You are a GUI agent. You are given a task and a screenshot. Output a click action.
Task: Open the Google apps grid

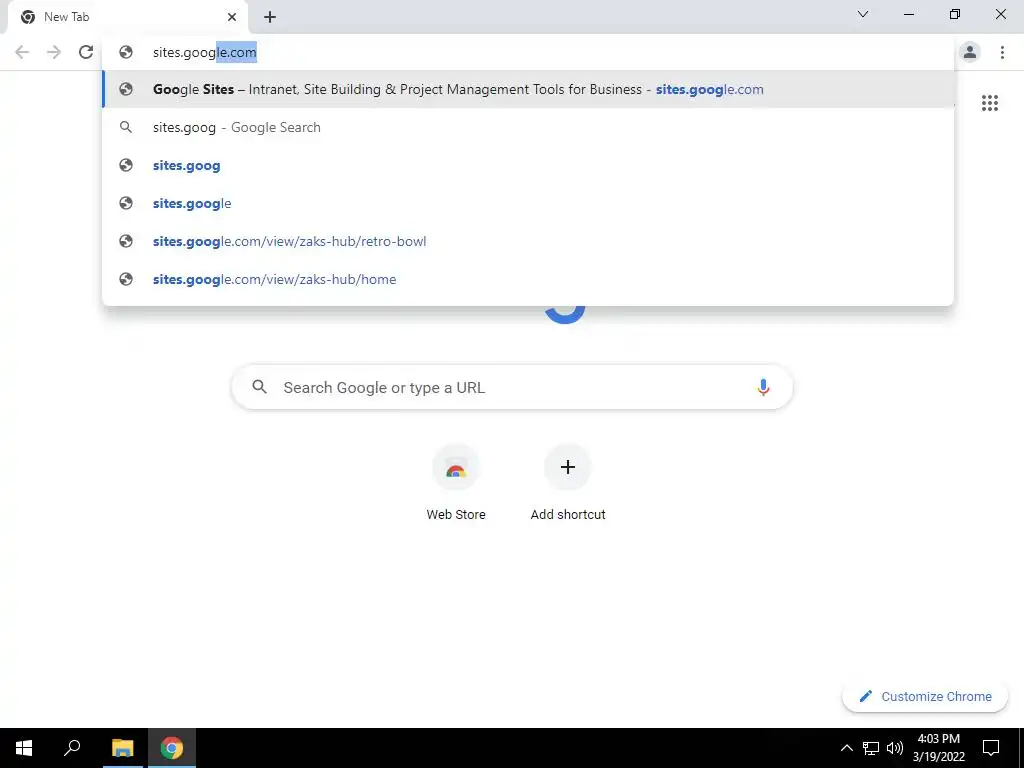[x=989, y=103]
